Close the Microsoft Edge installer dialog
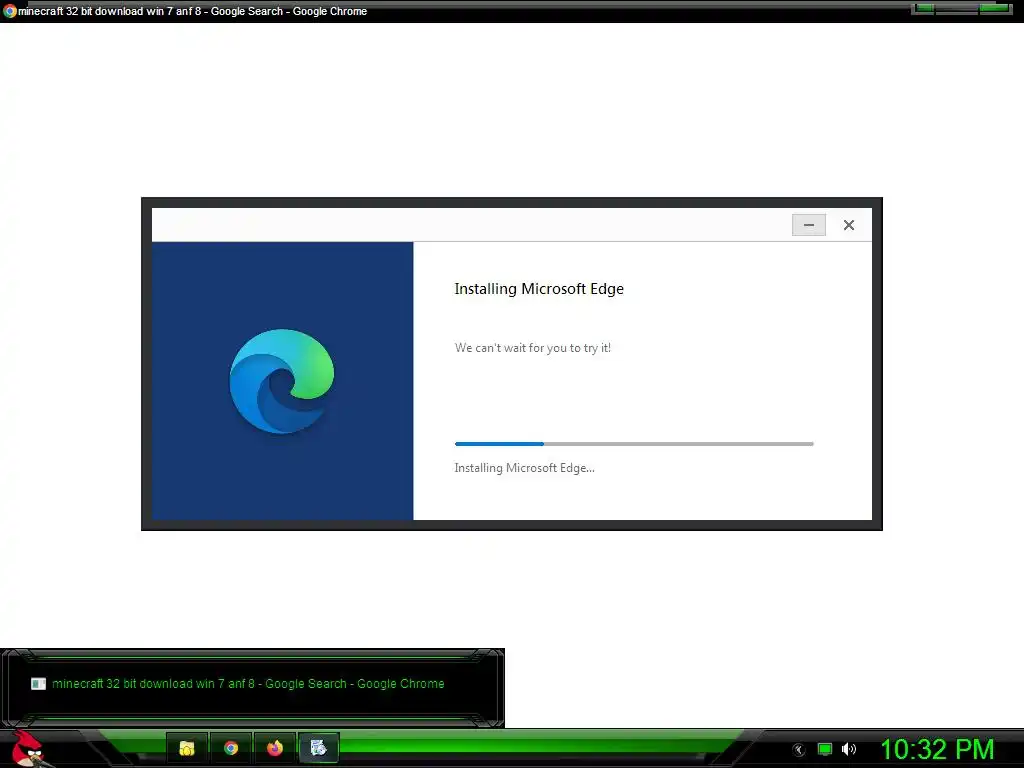The width and height of the screenshot is (1024, 768). [x=848, y=225]
